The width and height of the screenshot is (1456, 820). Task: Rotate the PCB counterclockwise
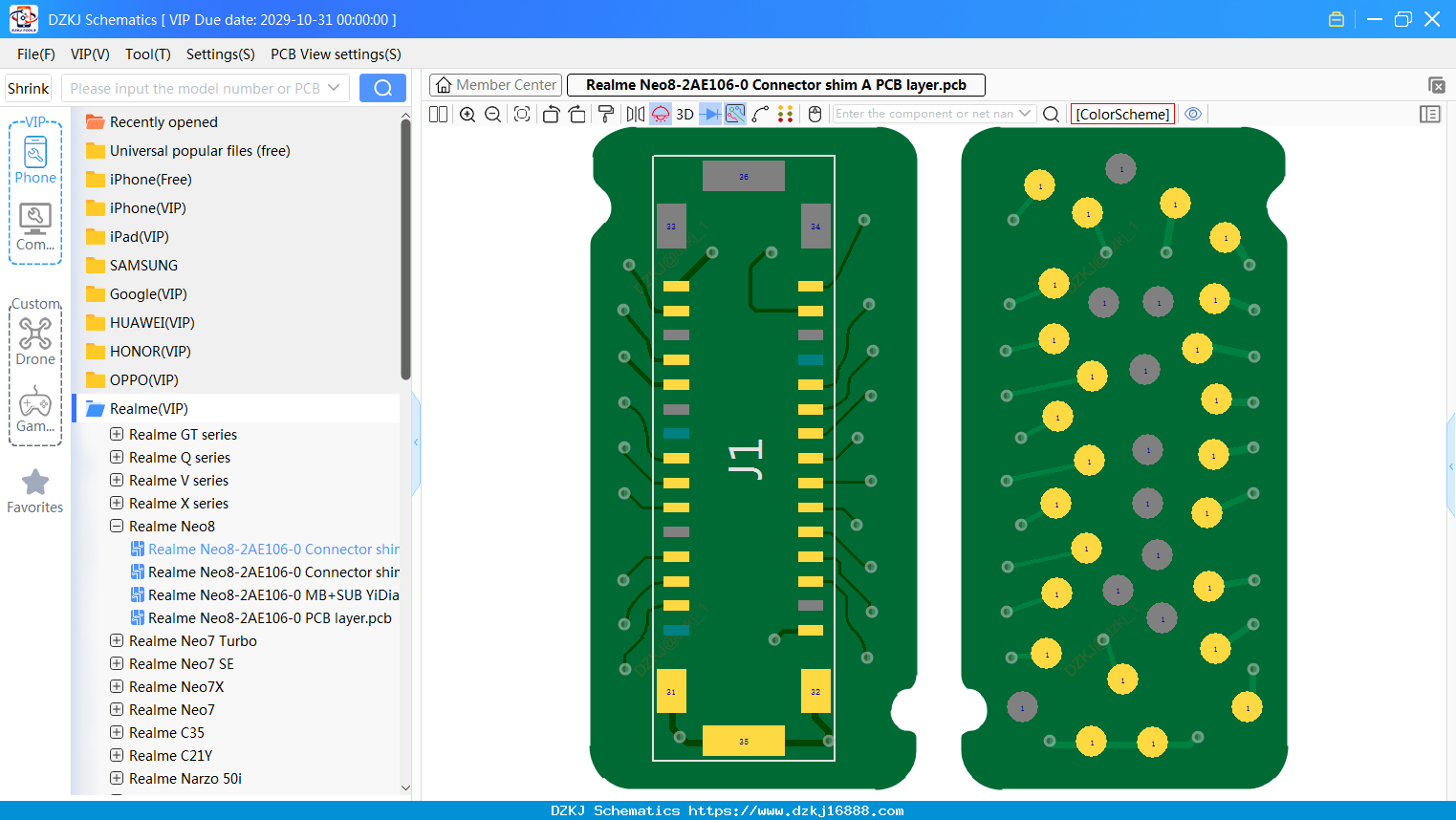pyautogui.click(x=552, y=114)
